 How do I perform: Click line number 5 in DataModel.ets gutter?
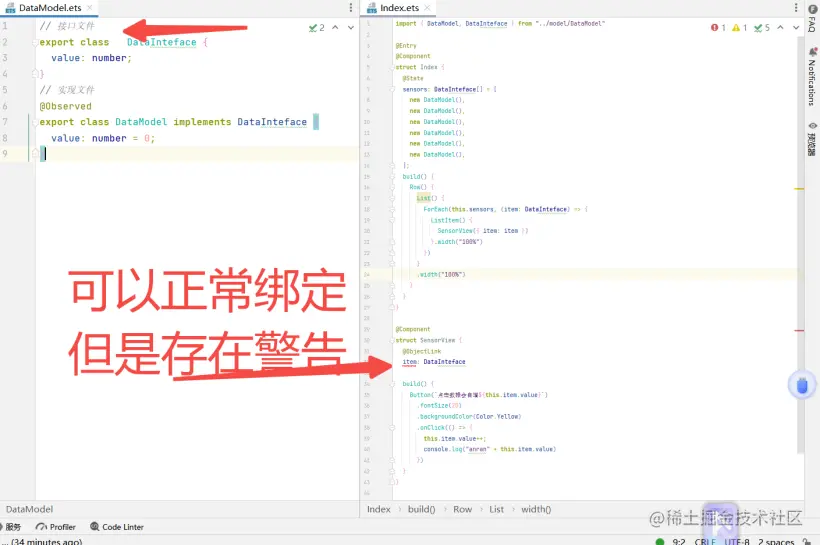(x=5, y=90)
